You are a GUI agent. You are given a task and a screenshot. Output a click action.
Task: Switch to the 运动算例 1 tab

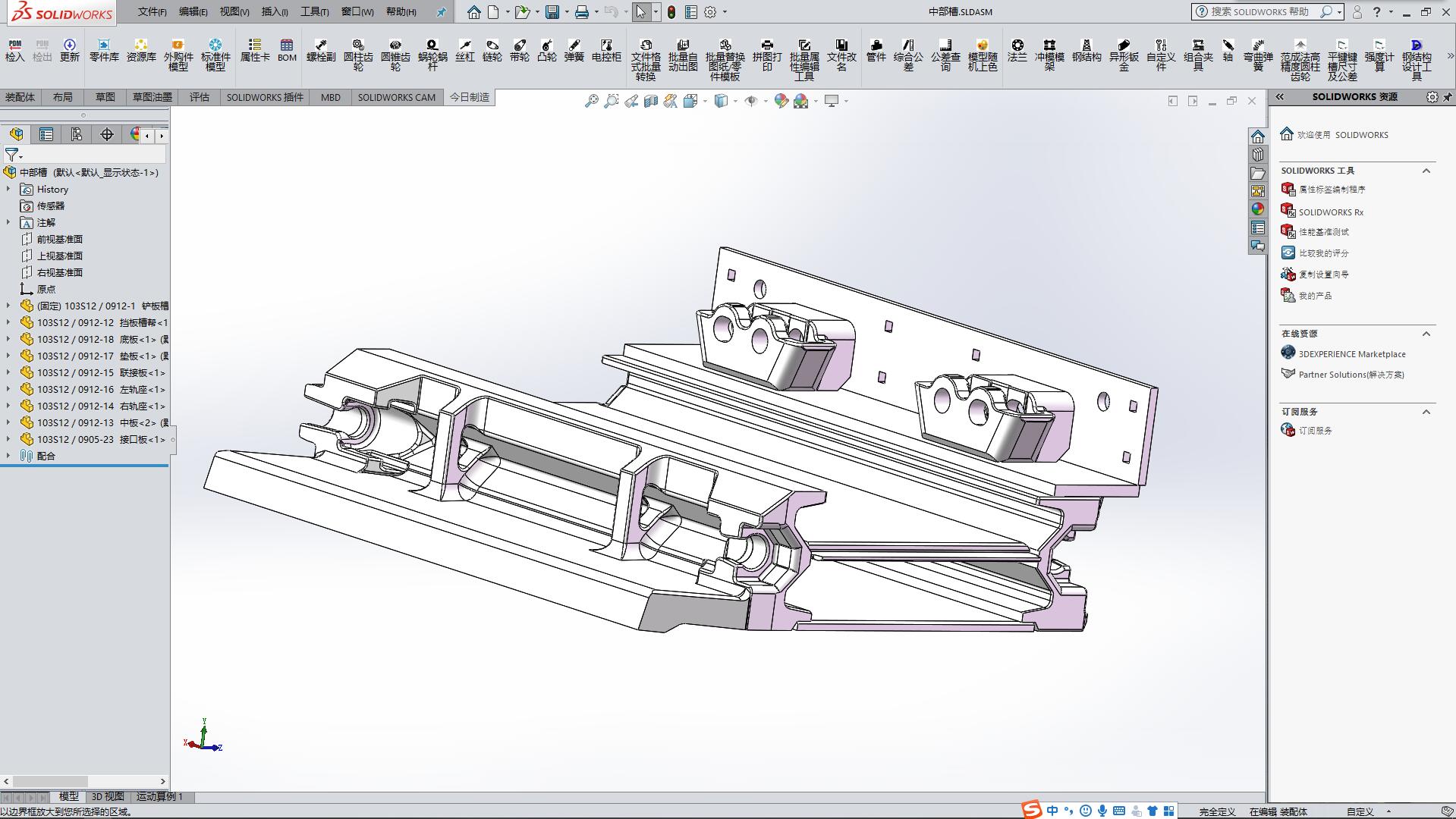tap(160, 797)
